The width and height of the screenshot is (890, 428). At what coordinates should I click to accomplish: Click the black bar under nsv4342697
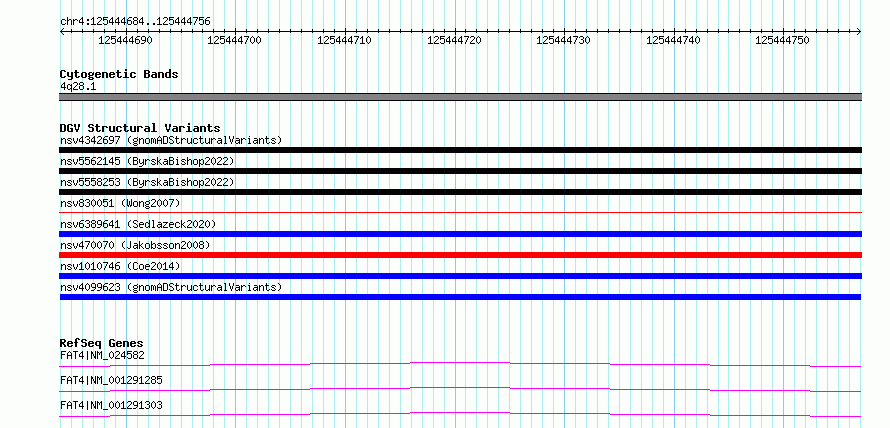(x=460, y=150)
